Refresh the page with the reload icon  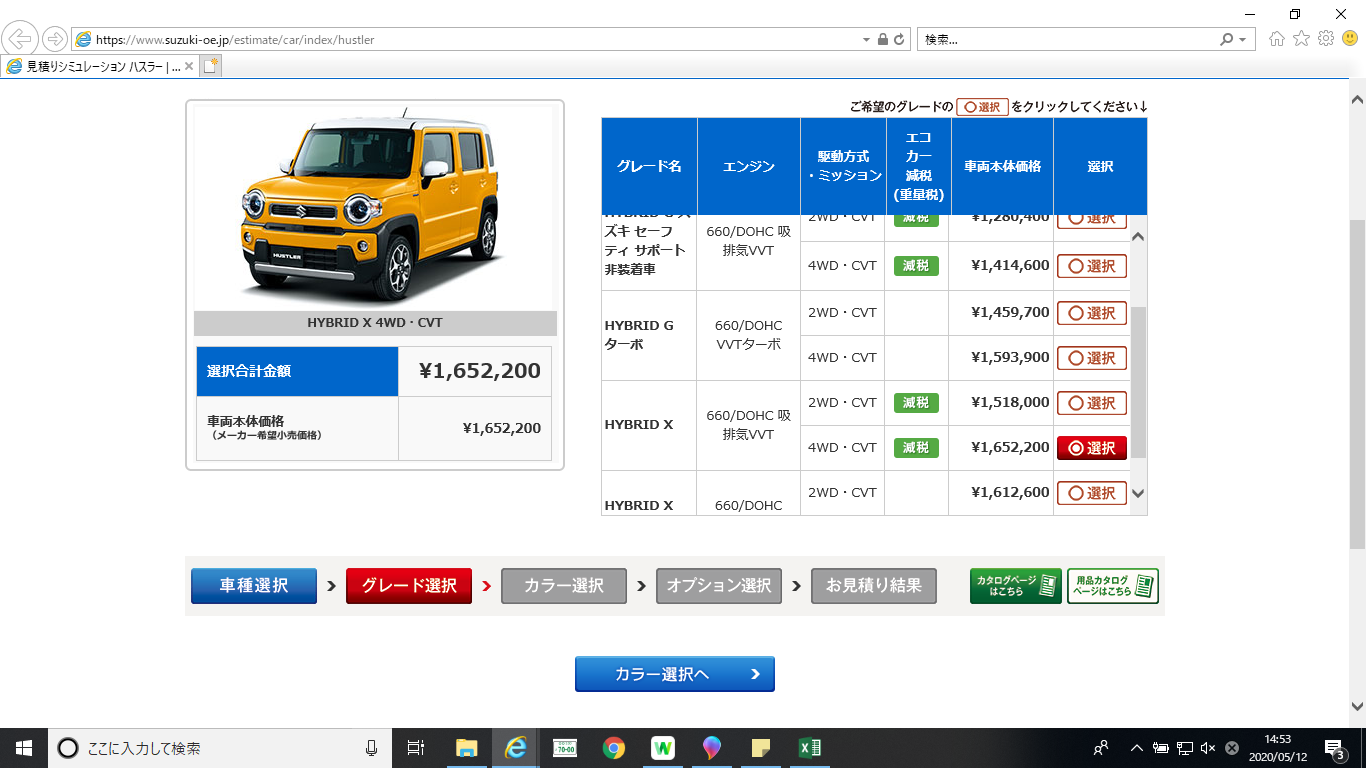click(x=899, y=40)
